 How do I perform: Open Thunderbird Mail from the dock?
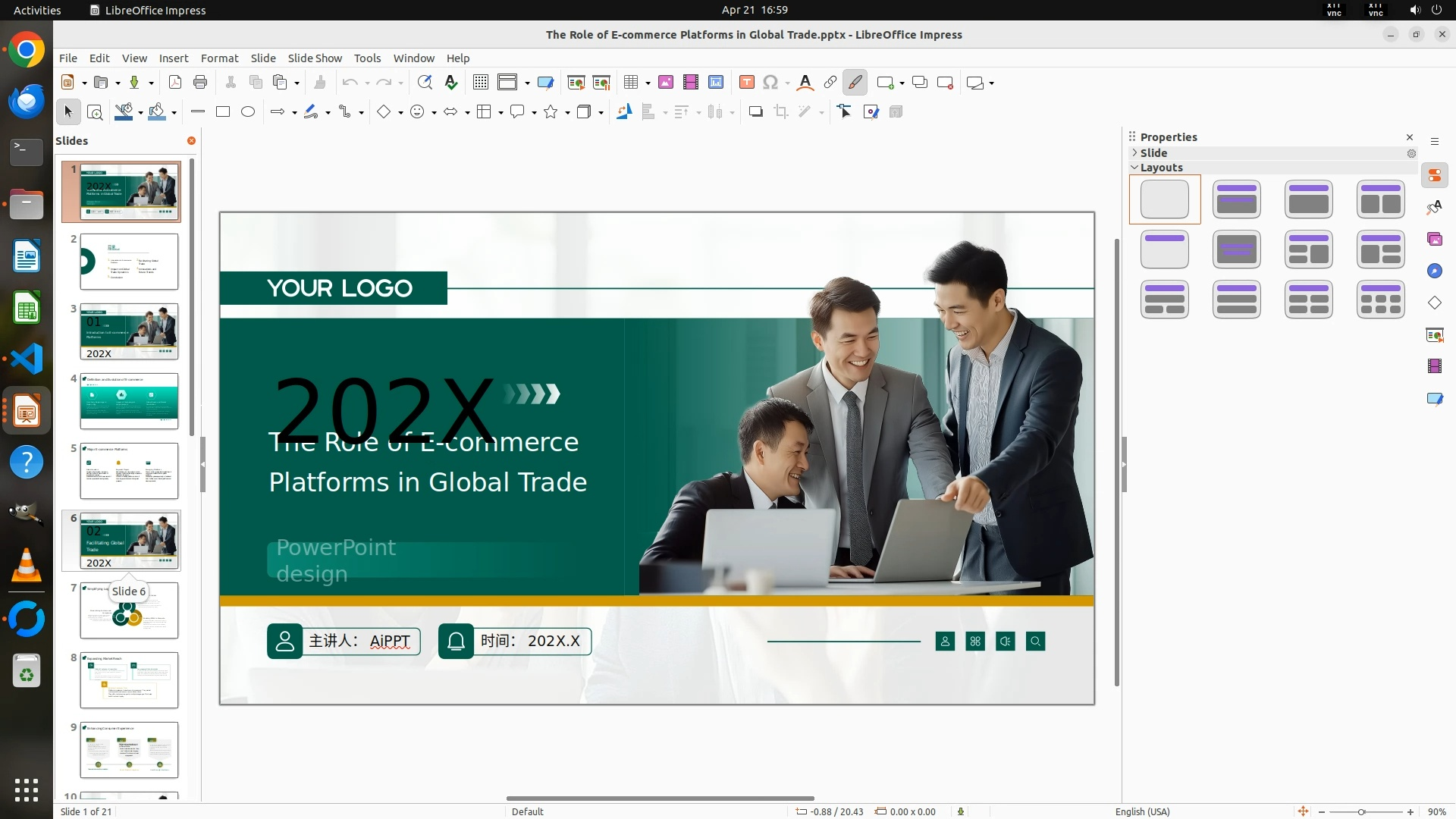click(x=27, y=101)
